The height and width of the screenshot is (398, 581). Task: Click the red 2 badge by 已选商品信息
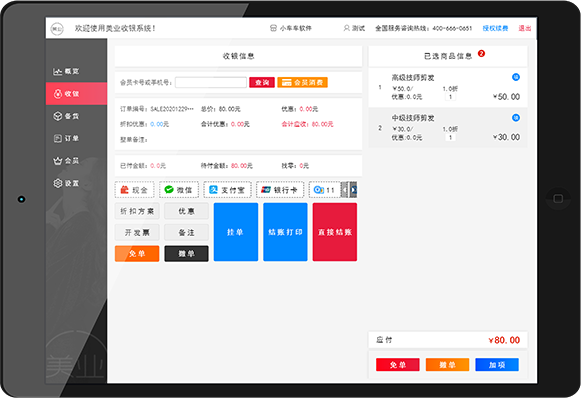pos(481,53)
